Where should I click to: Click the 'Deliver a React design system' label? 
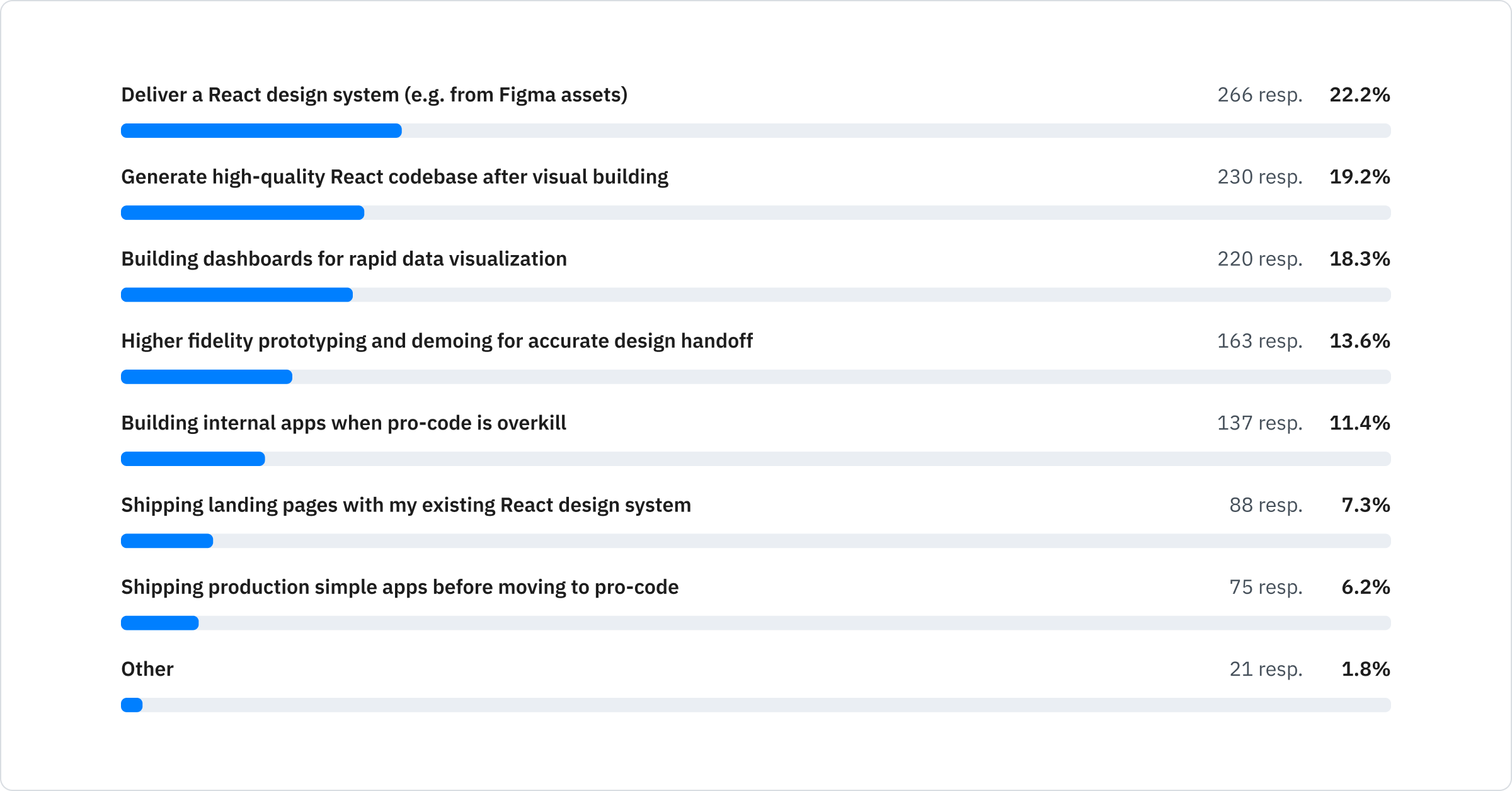(x=374, y=95)
